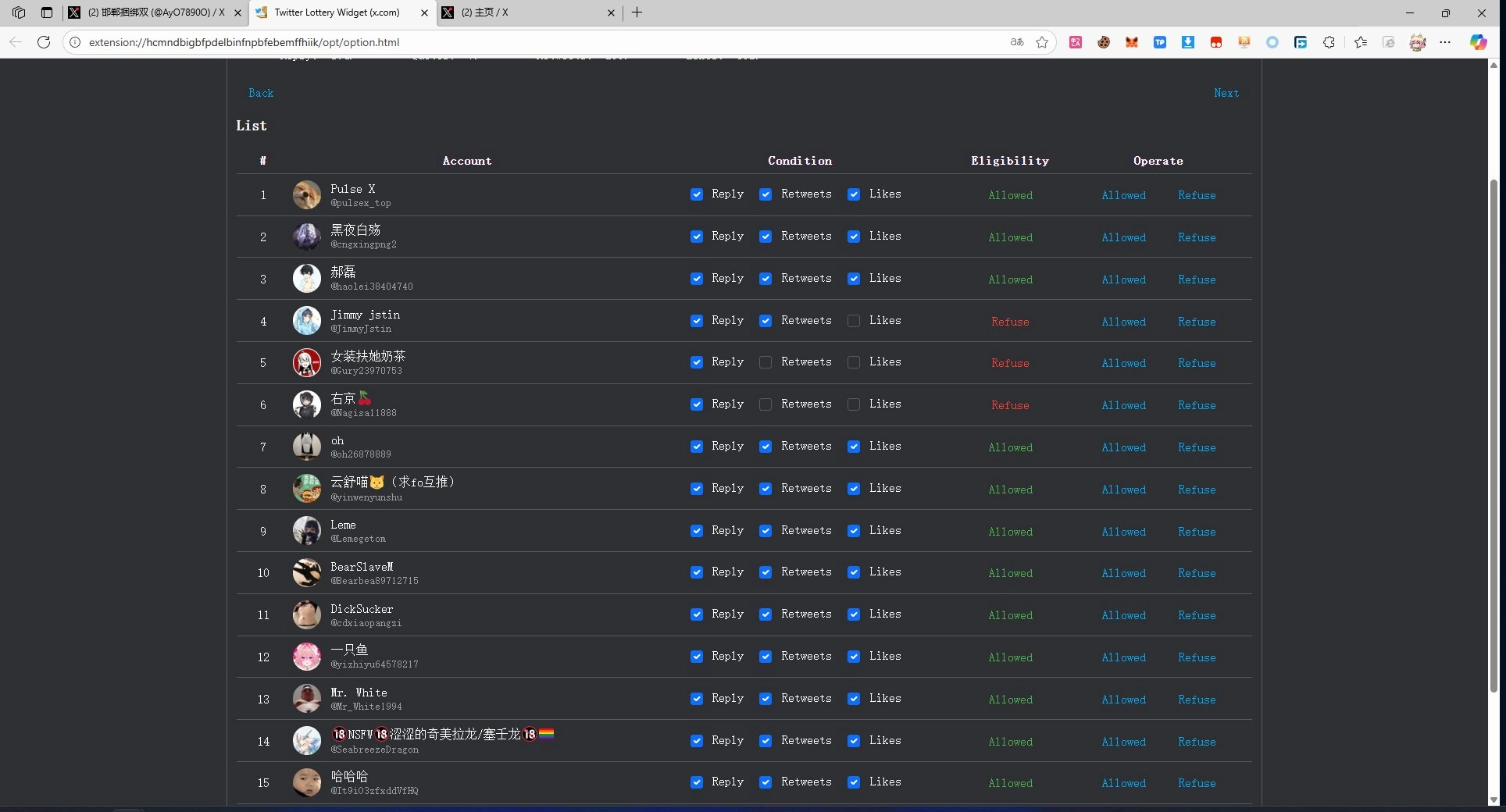
Task: Click the favorites star in address bar
Action: coord(1042,42)
